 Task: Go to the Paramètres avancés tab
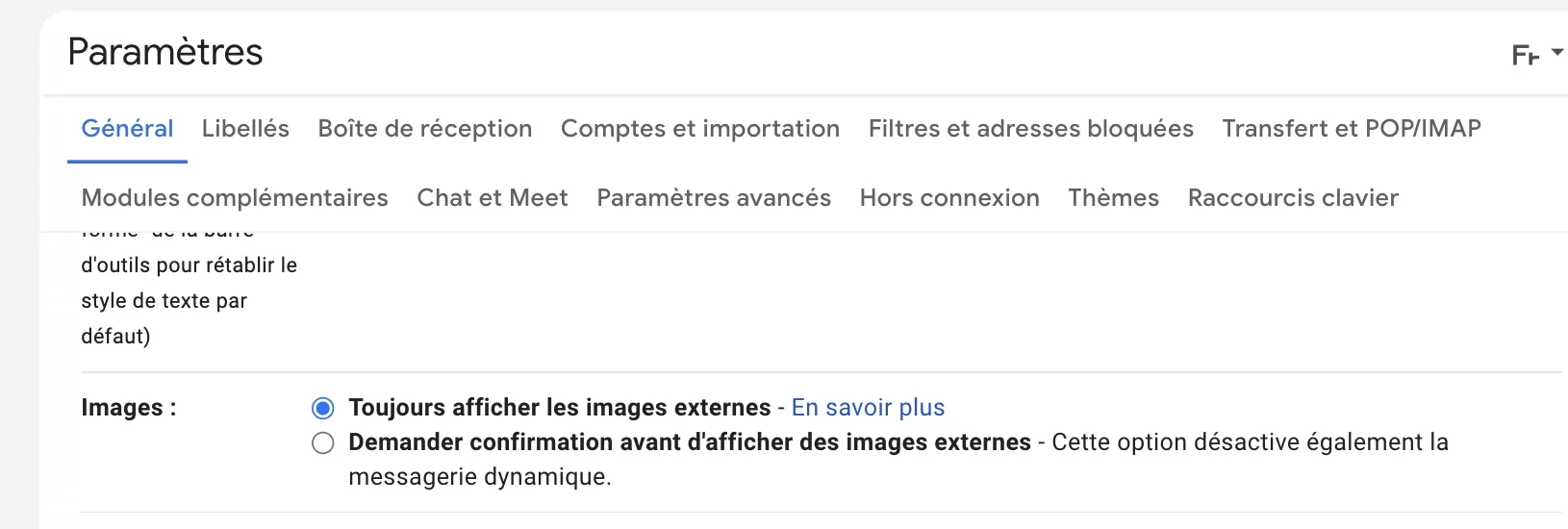click(714, 198)
